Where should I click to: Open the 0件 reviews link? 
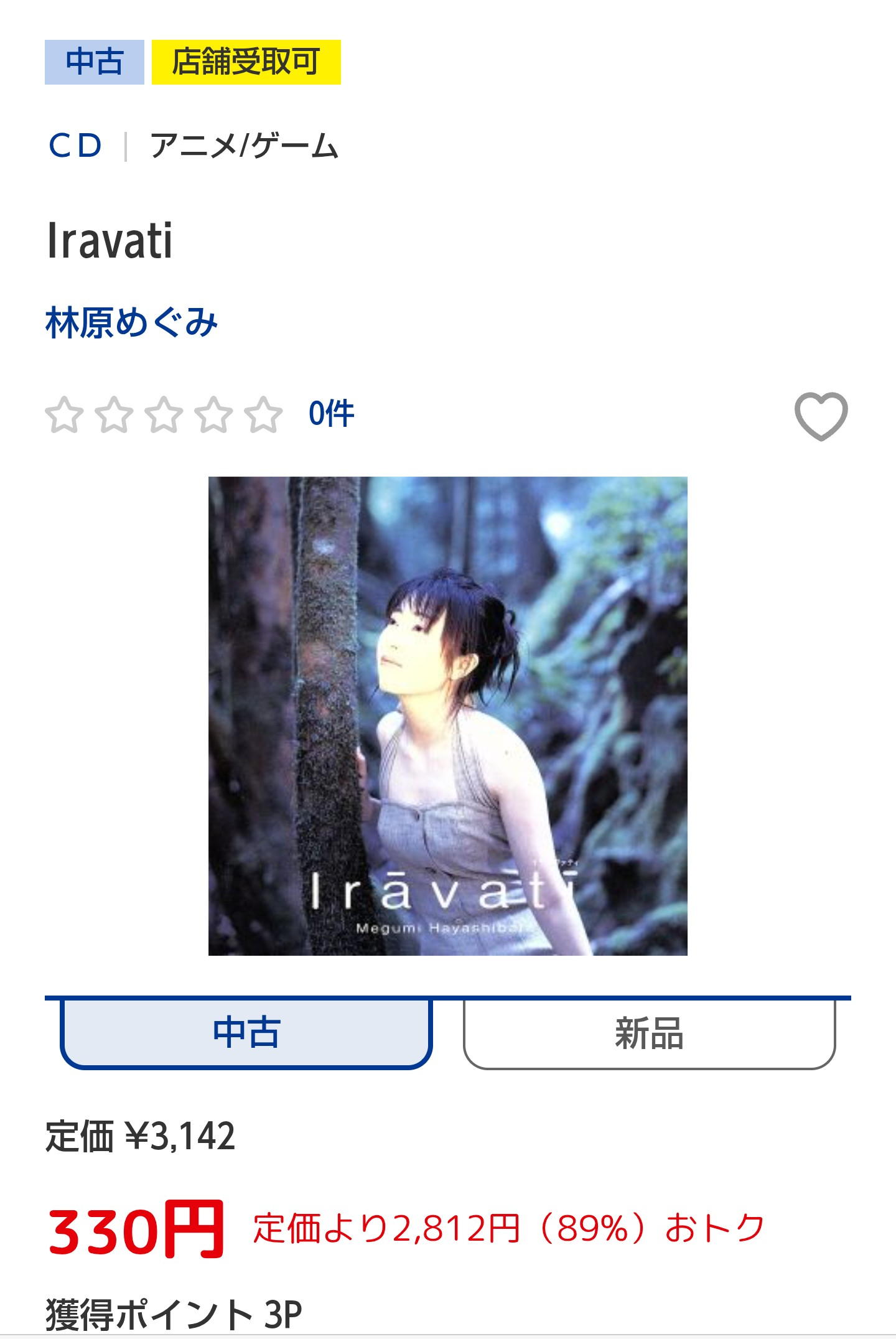pos(332,414)
